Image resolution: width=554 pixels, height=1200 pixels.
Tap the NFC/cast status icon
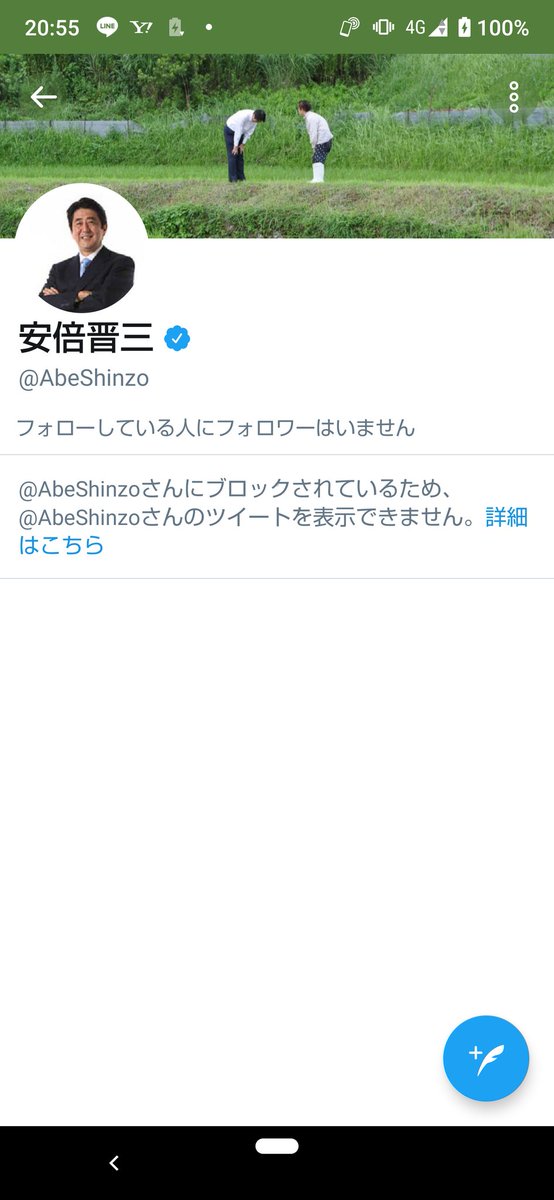pos(349,28)
